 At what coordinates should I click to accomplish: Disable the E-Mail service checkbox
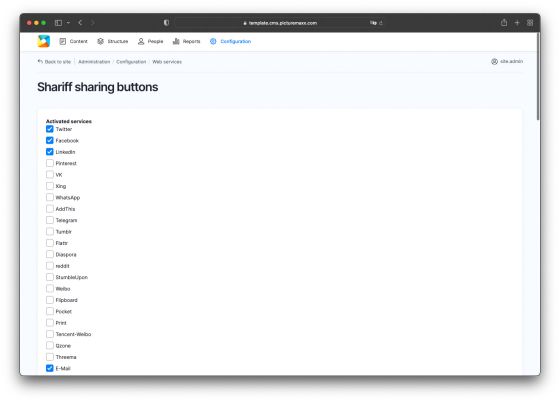coord(50,368)
